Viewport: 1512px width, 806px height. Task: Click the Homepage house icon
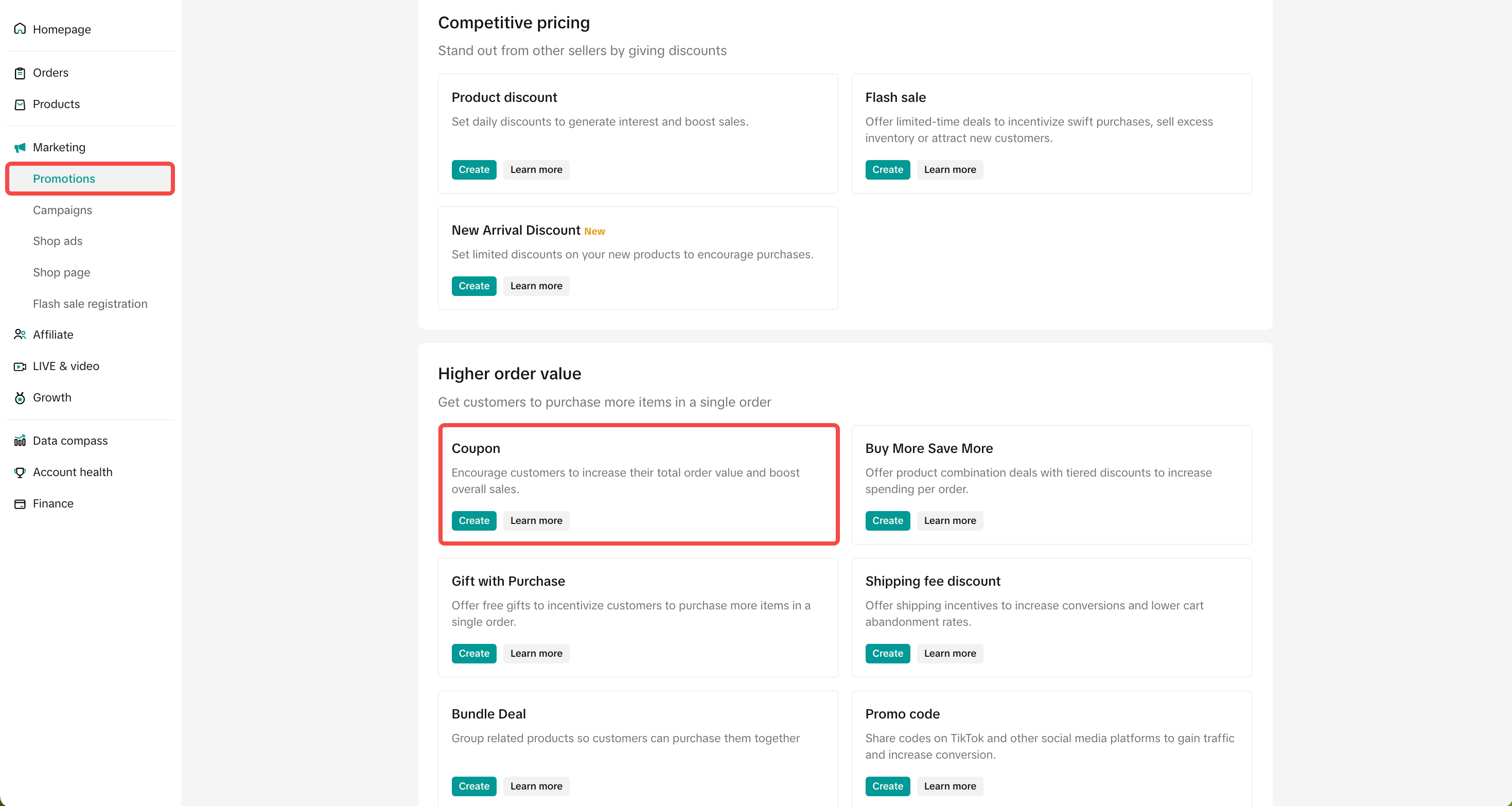[x=20, y=29]
